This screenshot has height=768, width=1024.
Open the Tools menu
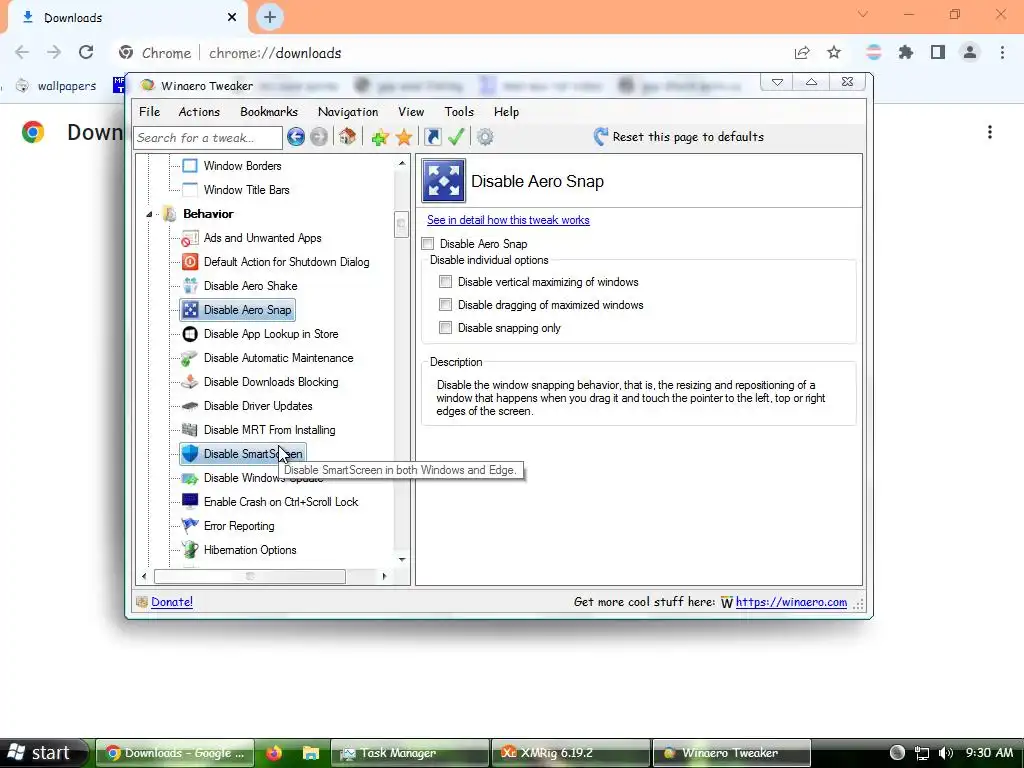[459, 112]
